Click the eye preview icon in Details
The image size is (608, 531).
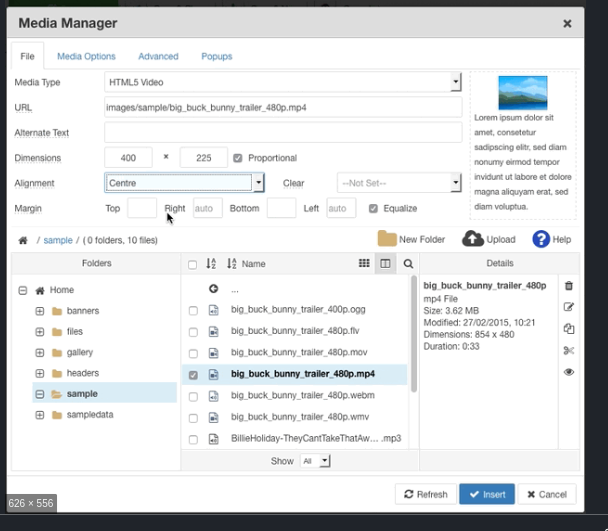[569, 372]
